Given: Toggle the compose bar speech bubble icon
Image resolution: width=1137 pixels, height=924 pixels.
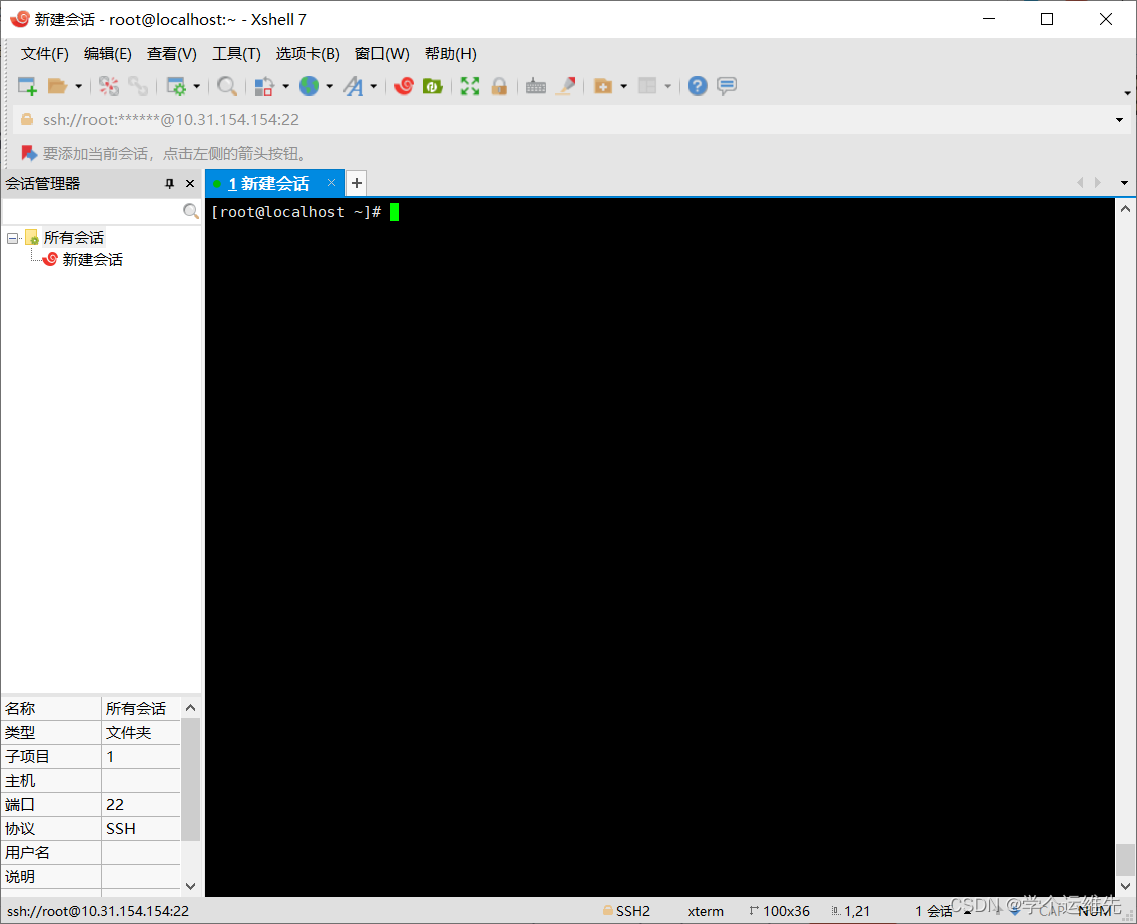Looking at the screenshot, I should [x=727, y=86].
